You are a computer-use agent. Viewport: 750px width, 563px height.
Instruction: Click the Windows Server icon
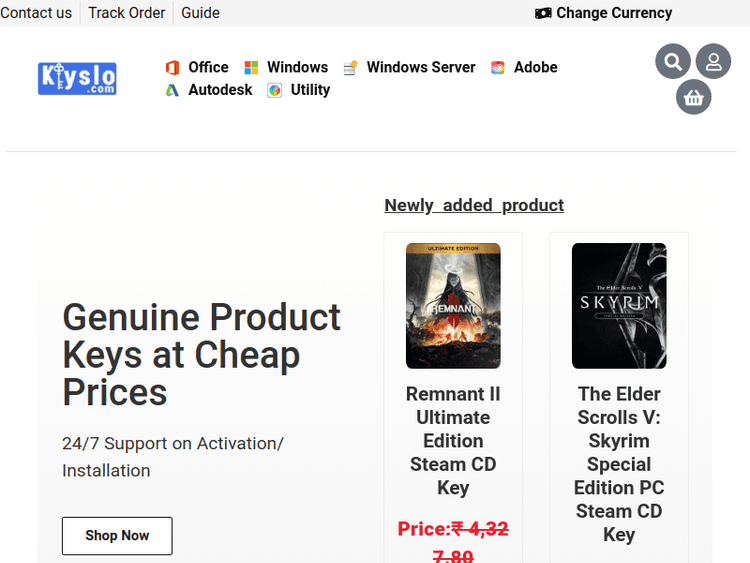pos(350,68)
